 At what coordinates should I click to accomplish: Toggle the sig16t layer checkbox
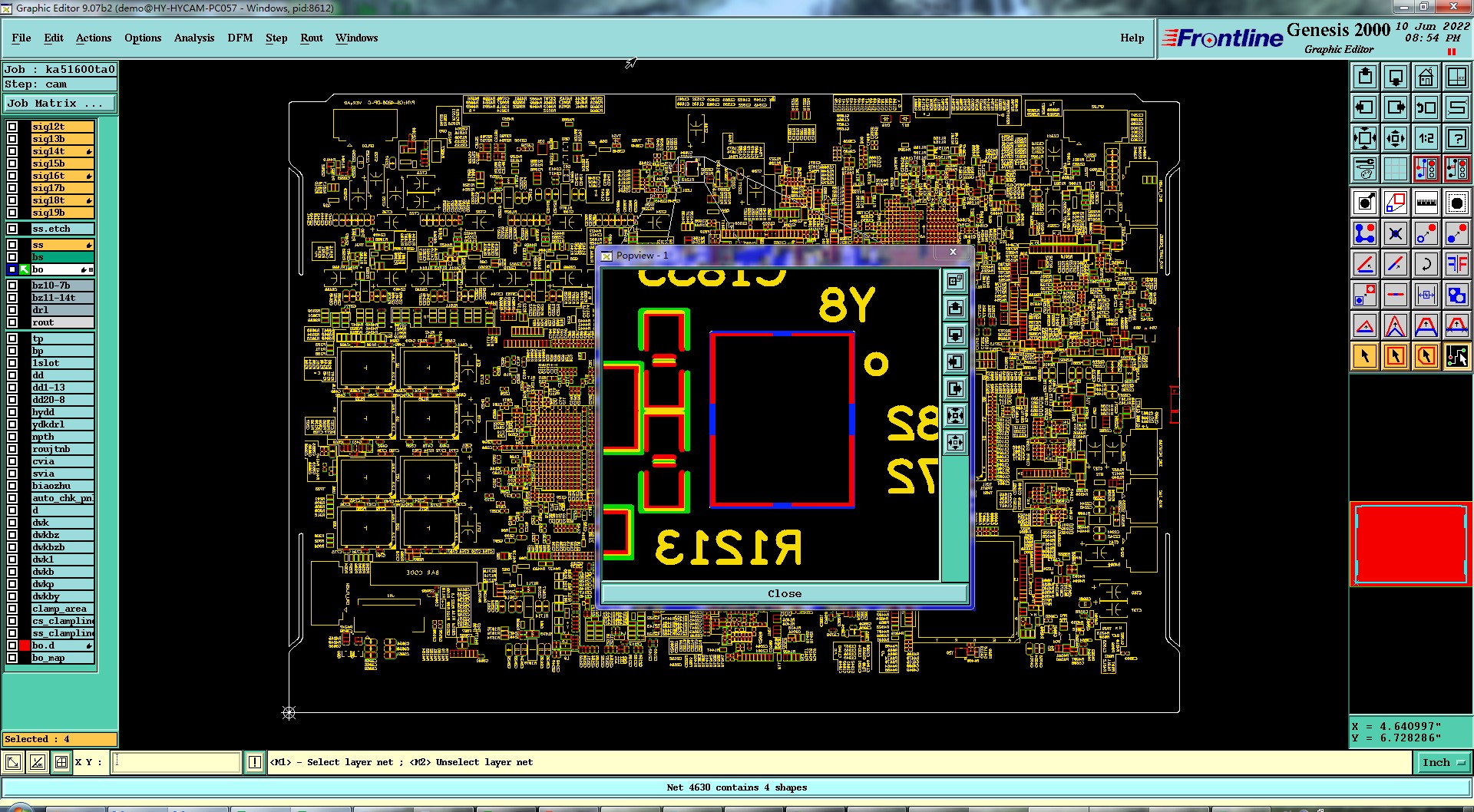[x=12, y=176]
